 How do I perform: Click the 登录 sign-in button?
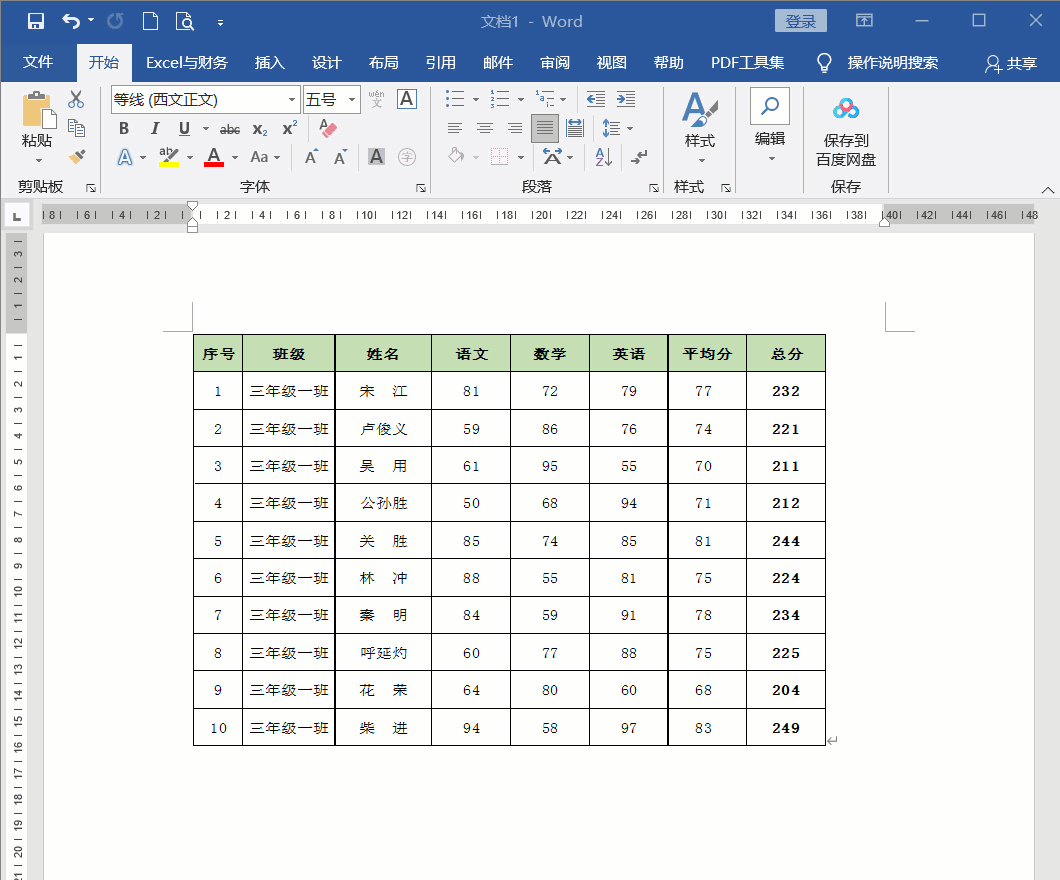pos(800,21)
